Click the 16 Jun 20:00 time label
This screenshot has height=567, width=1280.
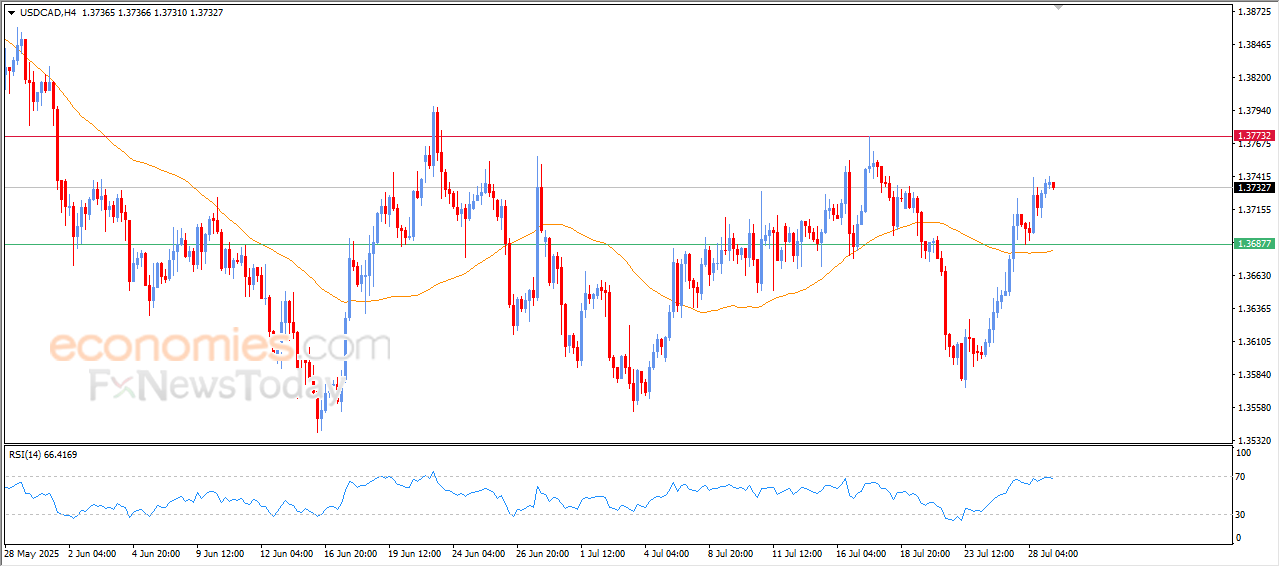click(x=352, y=553)
